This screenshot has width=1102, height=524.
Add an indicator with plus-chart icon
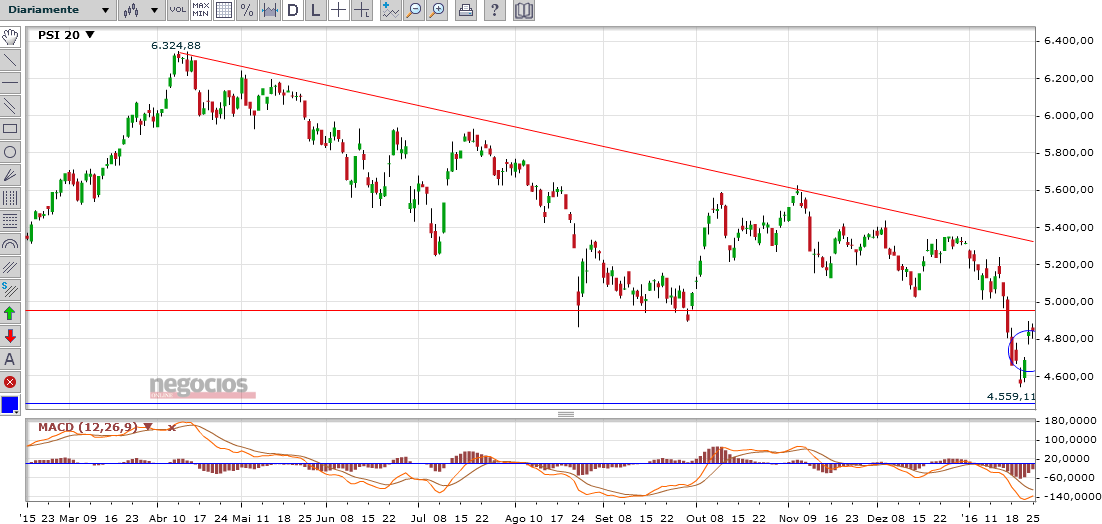391,10
